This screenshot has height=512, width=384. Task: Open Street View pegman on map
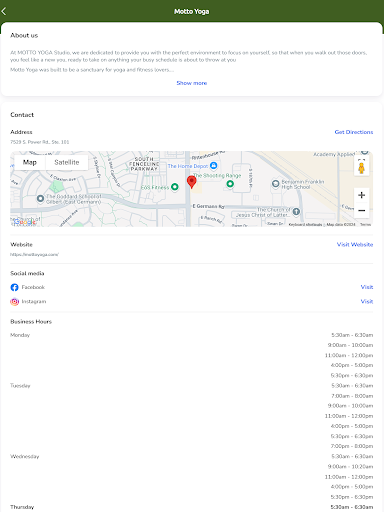tap(361, 167)
